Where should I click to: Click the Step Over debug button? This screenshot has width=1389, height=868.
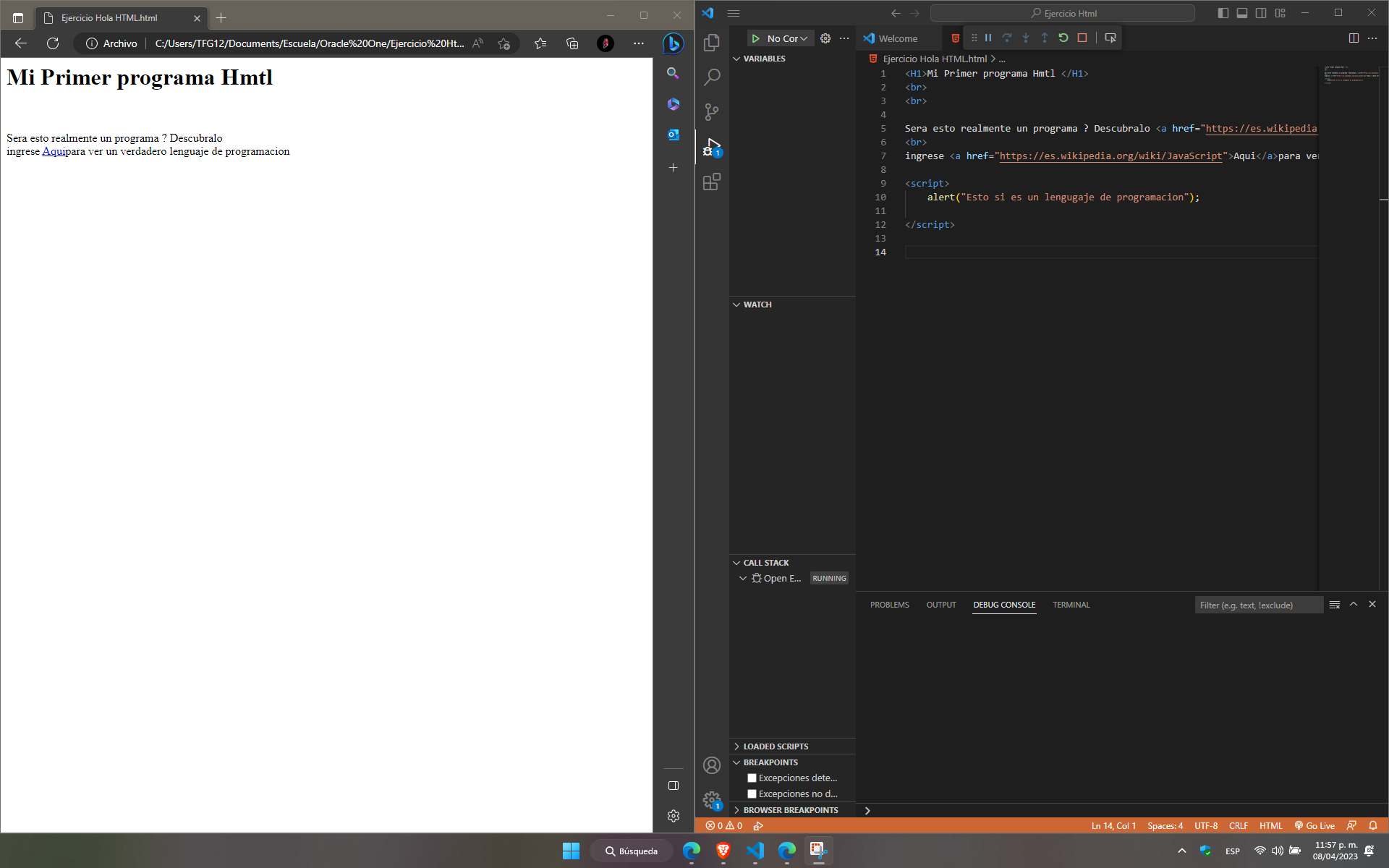1007,38
